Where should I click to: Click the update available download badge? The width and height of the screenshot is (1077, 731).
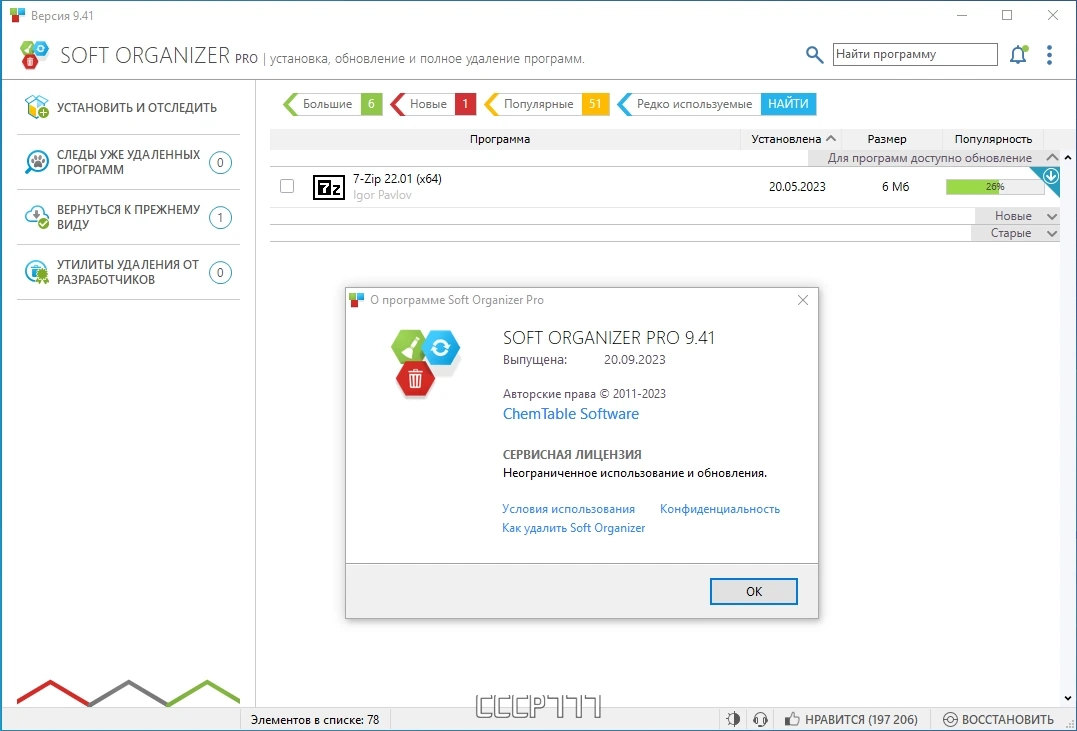click(x=1051, y=177)
